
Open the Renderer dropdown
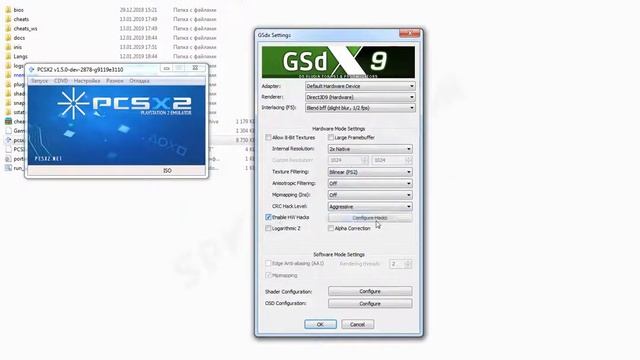point(360,97)
